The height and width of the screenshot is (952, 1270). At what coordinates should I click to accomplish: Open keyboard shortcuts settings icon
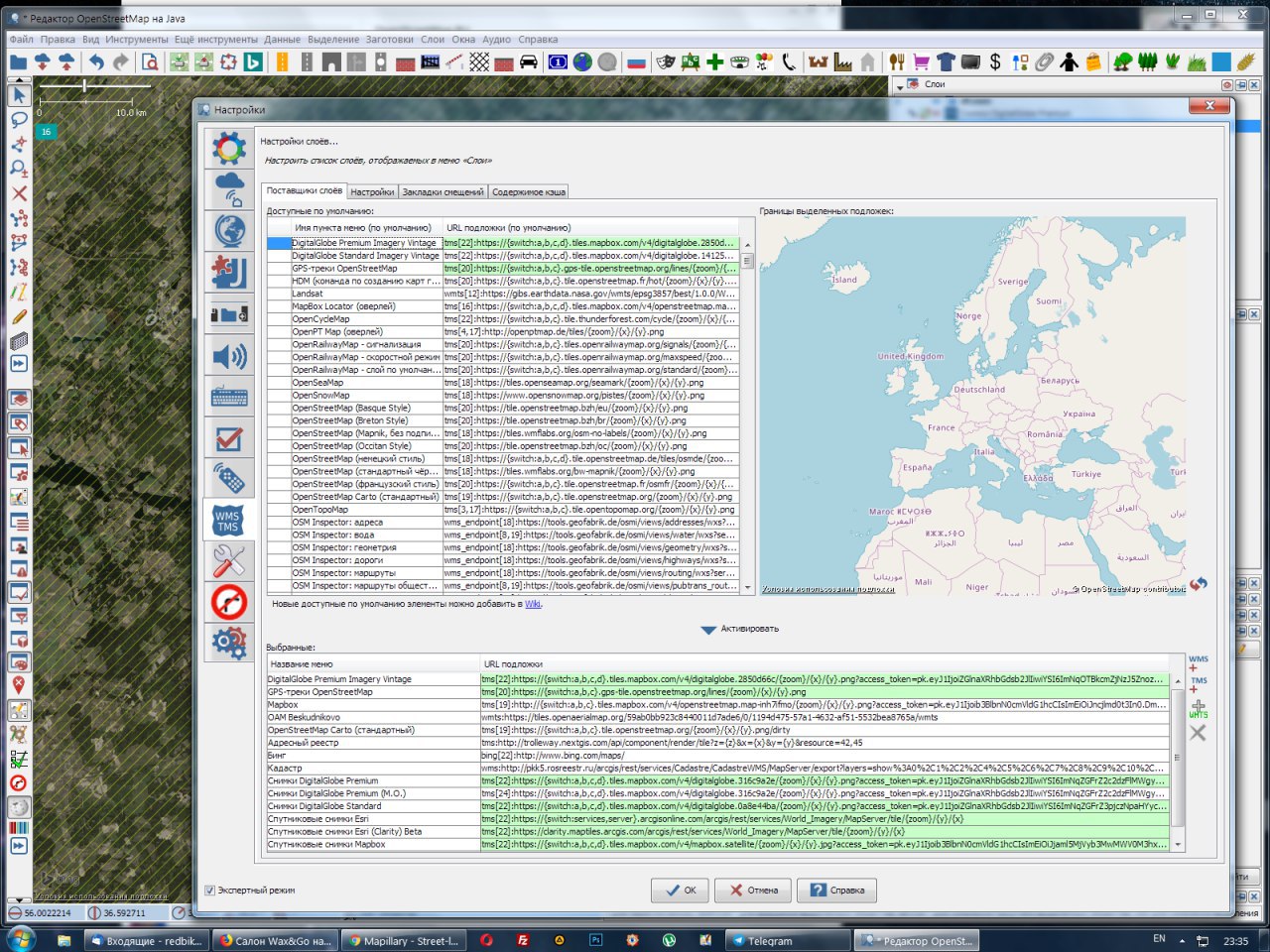[x=229, y=398]
